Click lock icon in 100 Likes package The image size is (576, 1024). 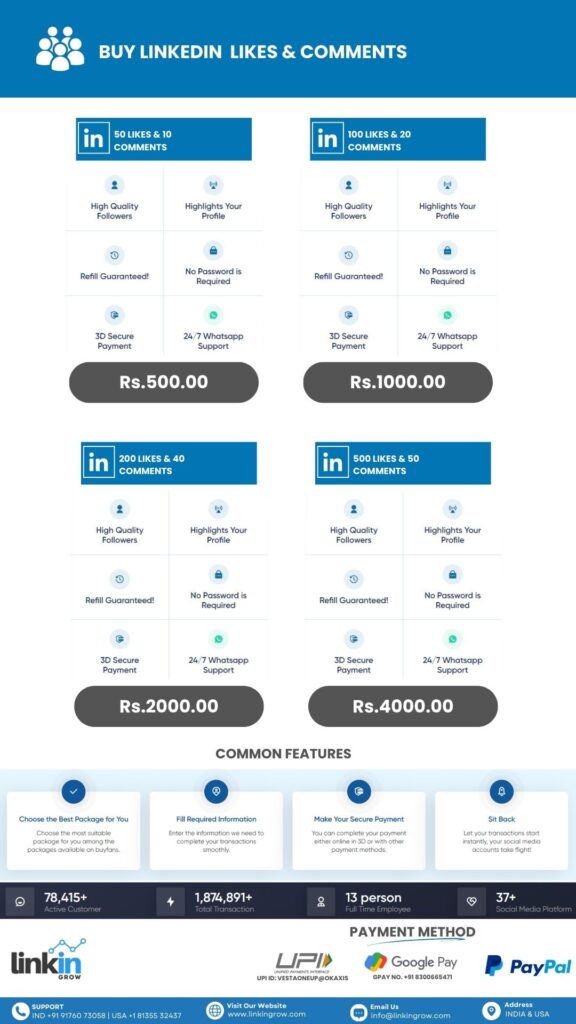447,250
